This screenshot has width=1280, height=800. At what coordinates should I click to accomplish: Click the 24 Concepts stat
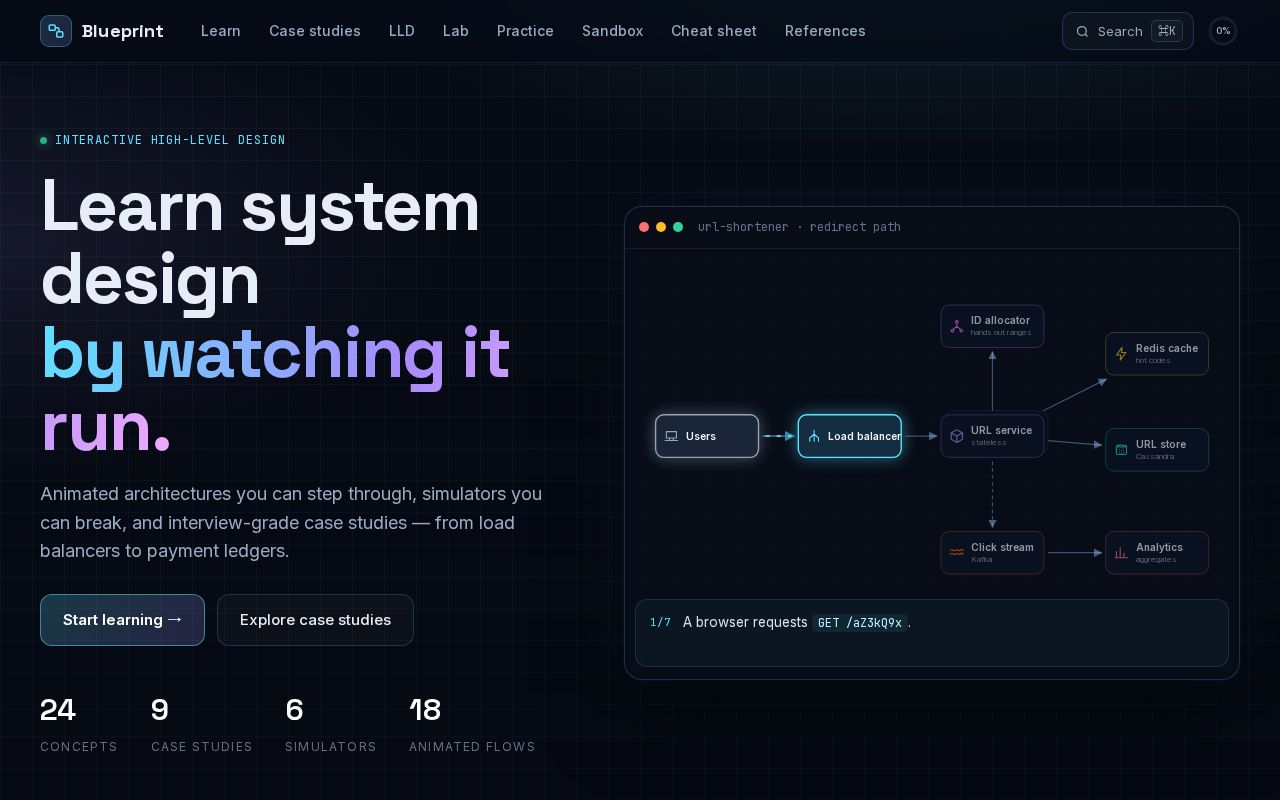click(x=79, y=725)
